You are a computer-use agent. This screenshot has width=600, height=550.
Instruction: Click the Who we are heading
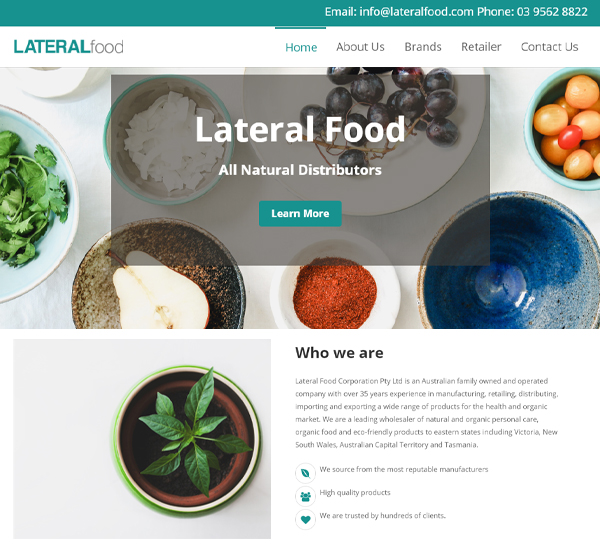[x=339, y=353]
